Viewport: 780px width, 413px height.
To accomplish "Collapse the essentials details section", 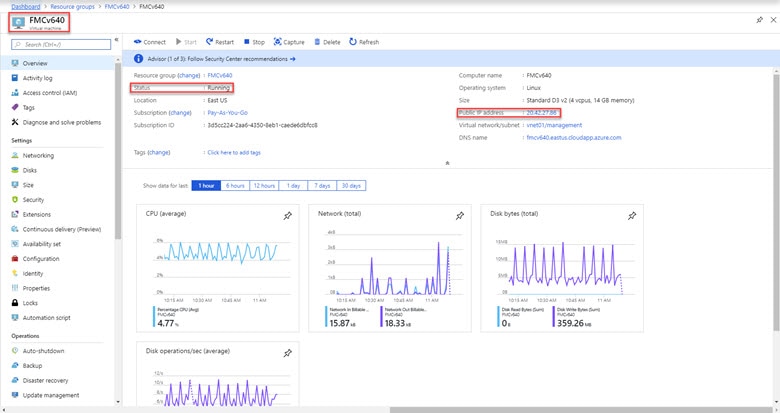I will (447, 163).
